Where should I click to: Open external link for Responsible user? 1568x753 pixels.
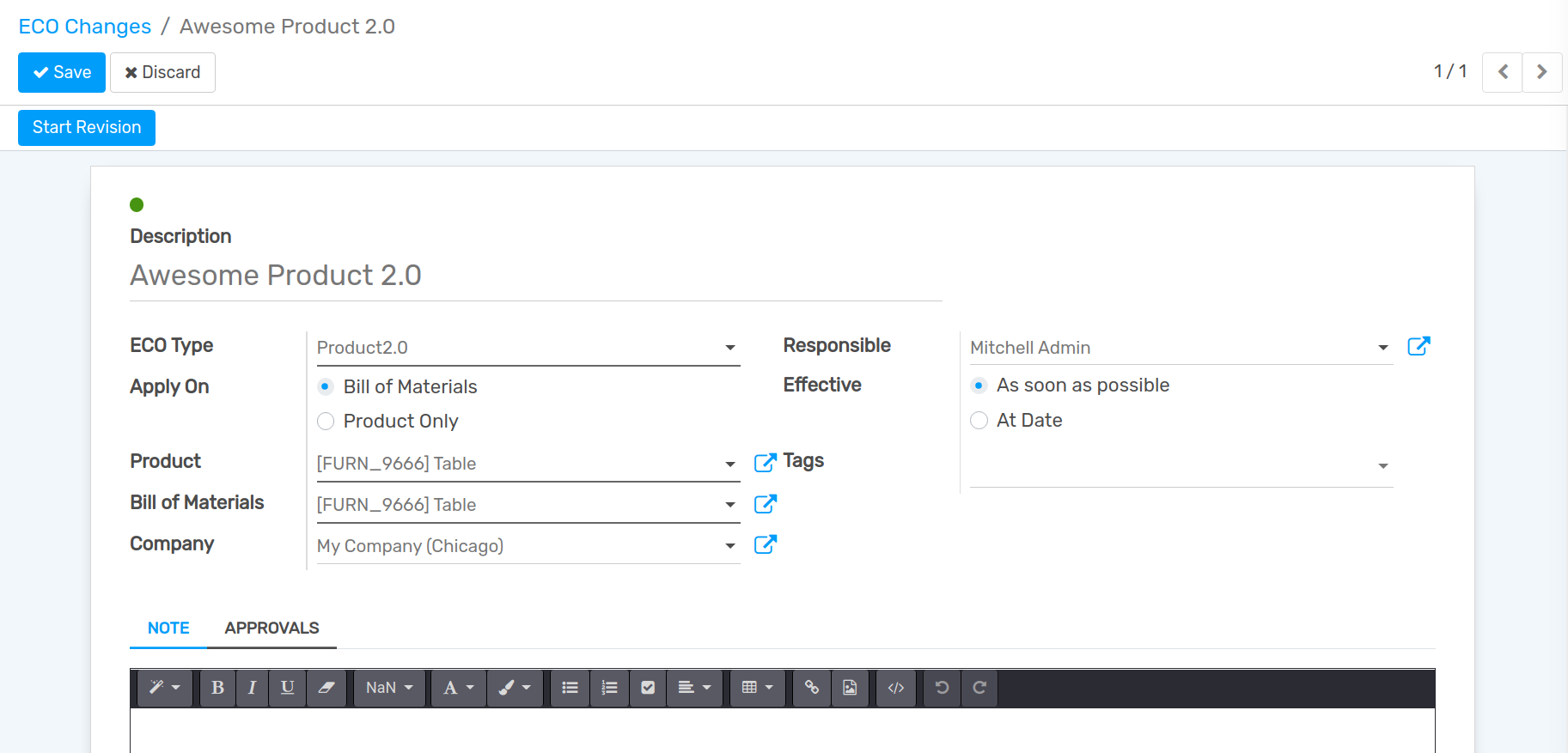coord(1419,346)
